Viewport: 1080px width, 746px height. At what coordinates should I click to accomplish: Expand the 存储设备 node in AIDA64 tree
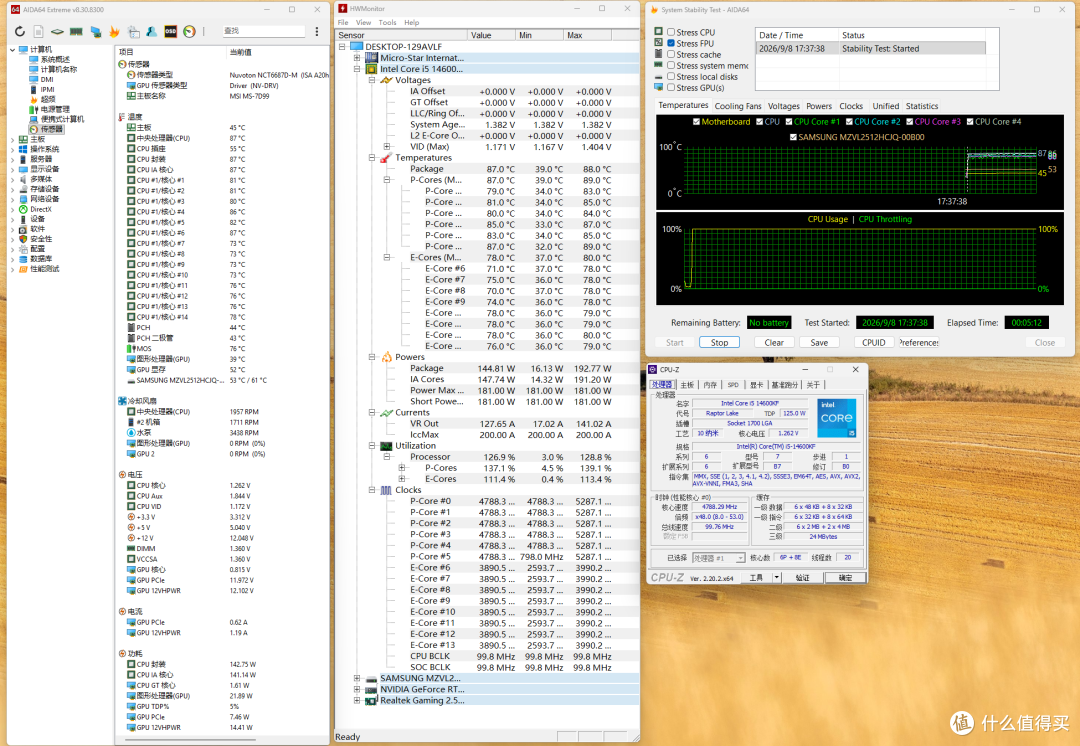pos(12,189)
